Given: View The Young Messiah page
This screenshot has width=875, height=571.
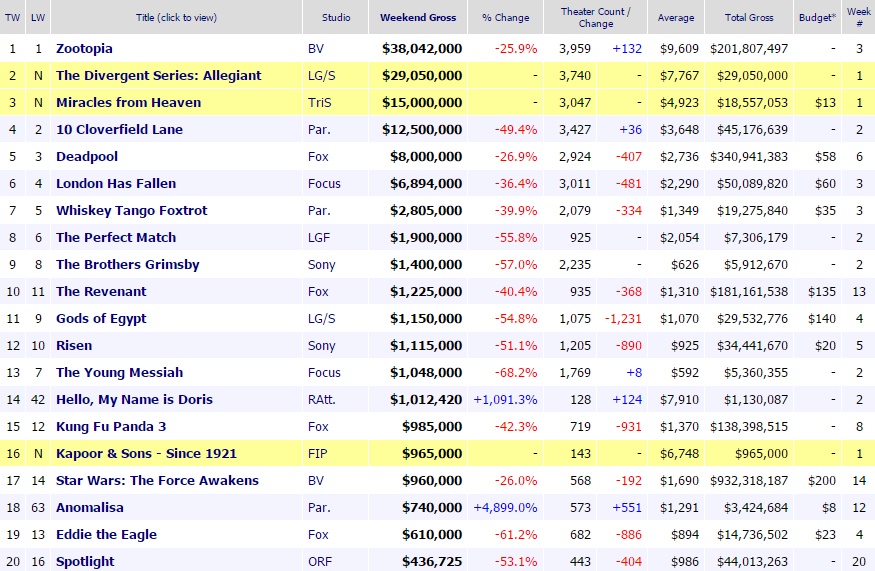Looking at the screenshot, I should pyautogui.click(x=119, y=373).
